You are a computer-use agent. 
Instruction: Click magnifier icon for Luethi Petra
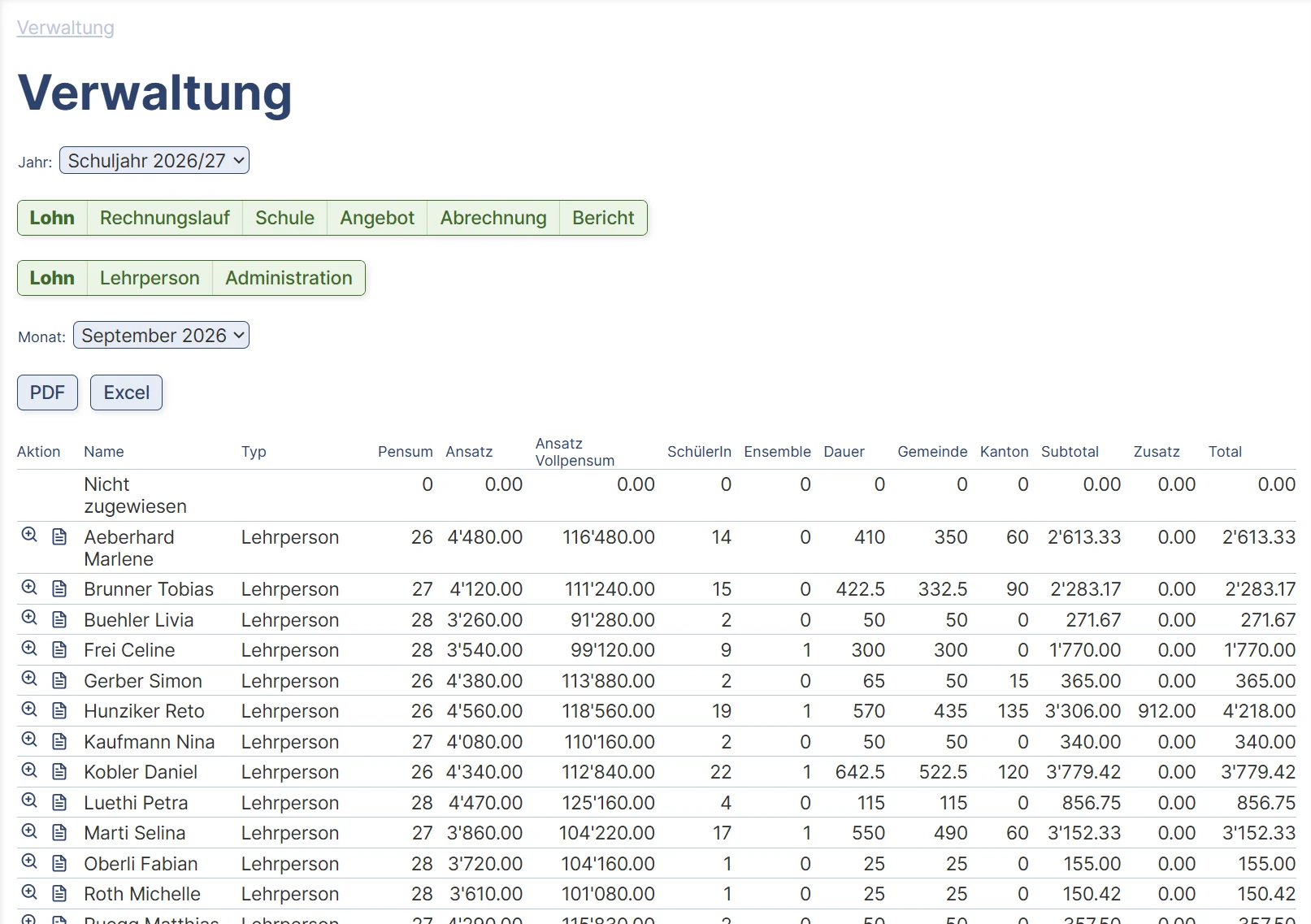pyautogui.click(x=29, y=800)
